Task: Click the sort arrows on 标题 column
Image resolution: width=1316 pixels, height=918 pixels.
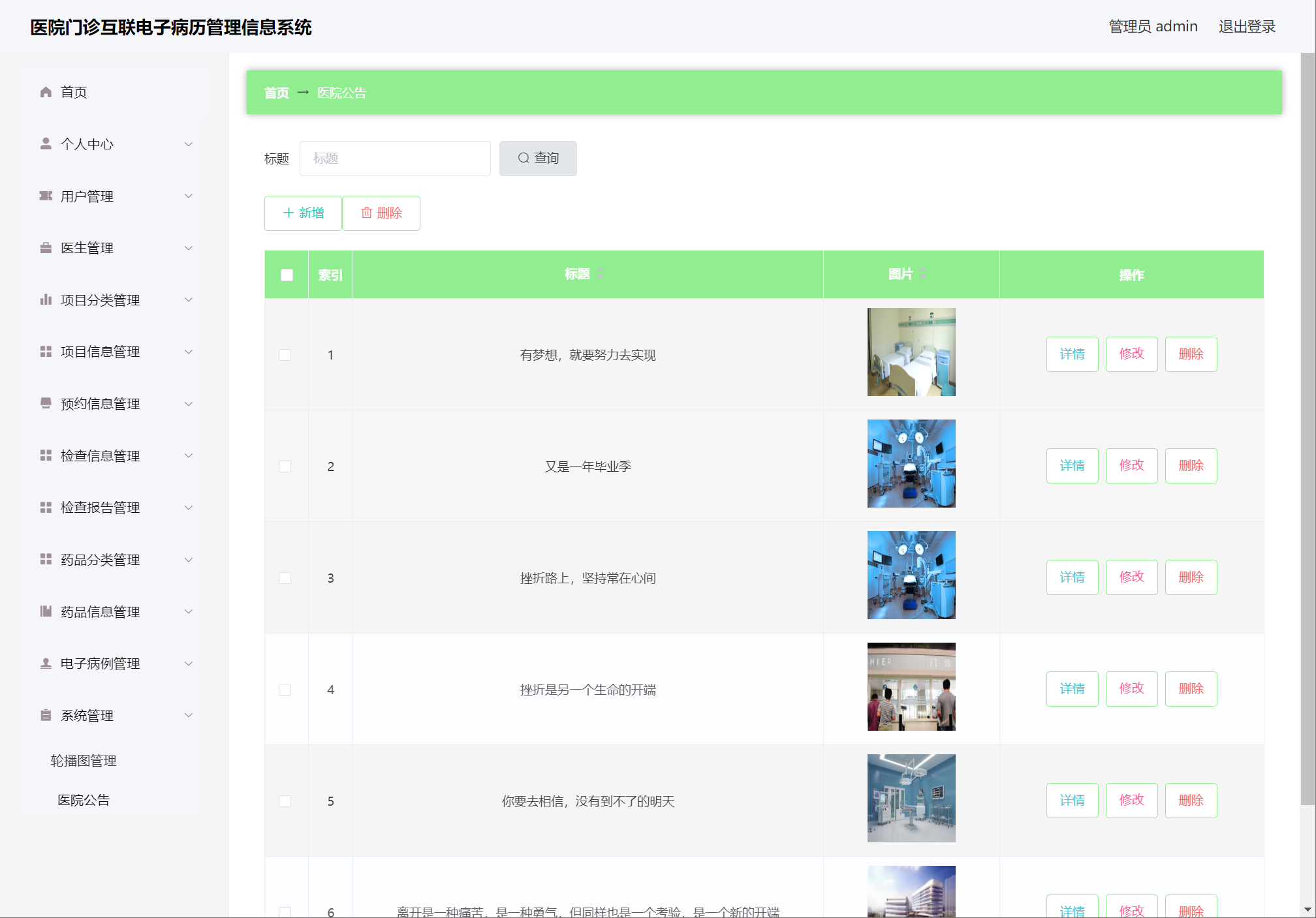Action: coord(600,274)
